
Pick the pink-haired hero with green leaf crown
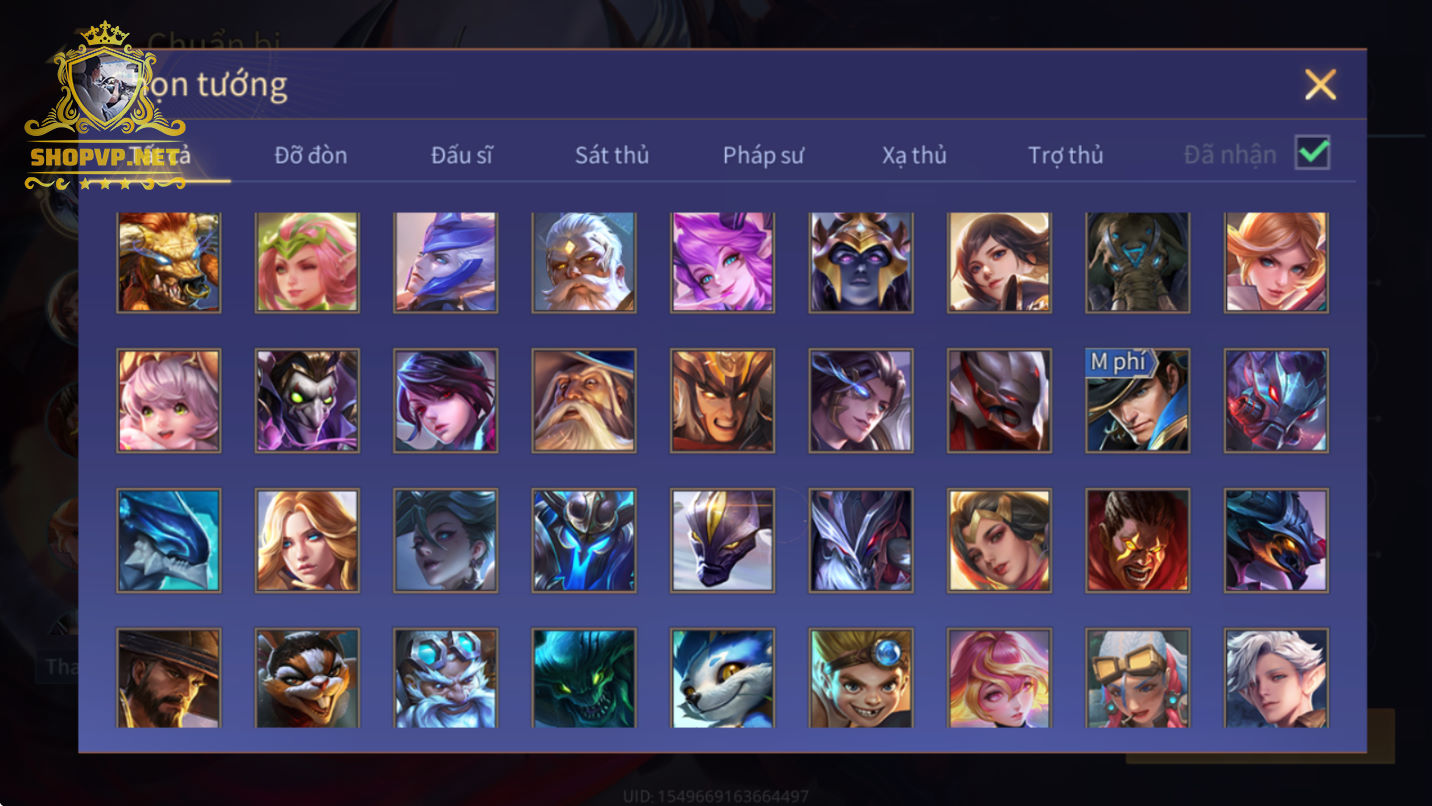tap(307, 262)
